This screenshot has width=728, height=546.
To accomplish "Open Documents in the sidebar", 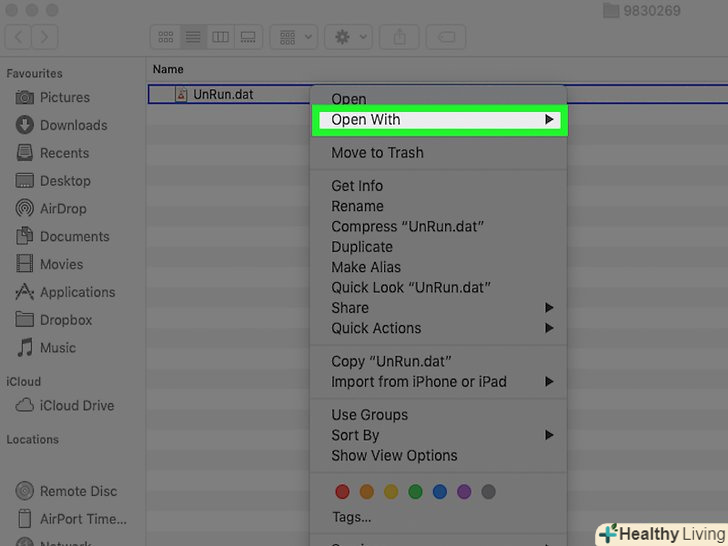I will (63, 236).
